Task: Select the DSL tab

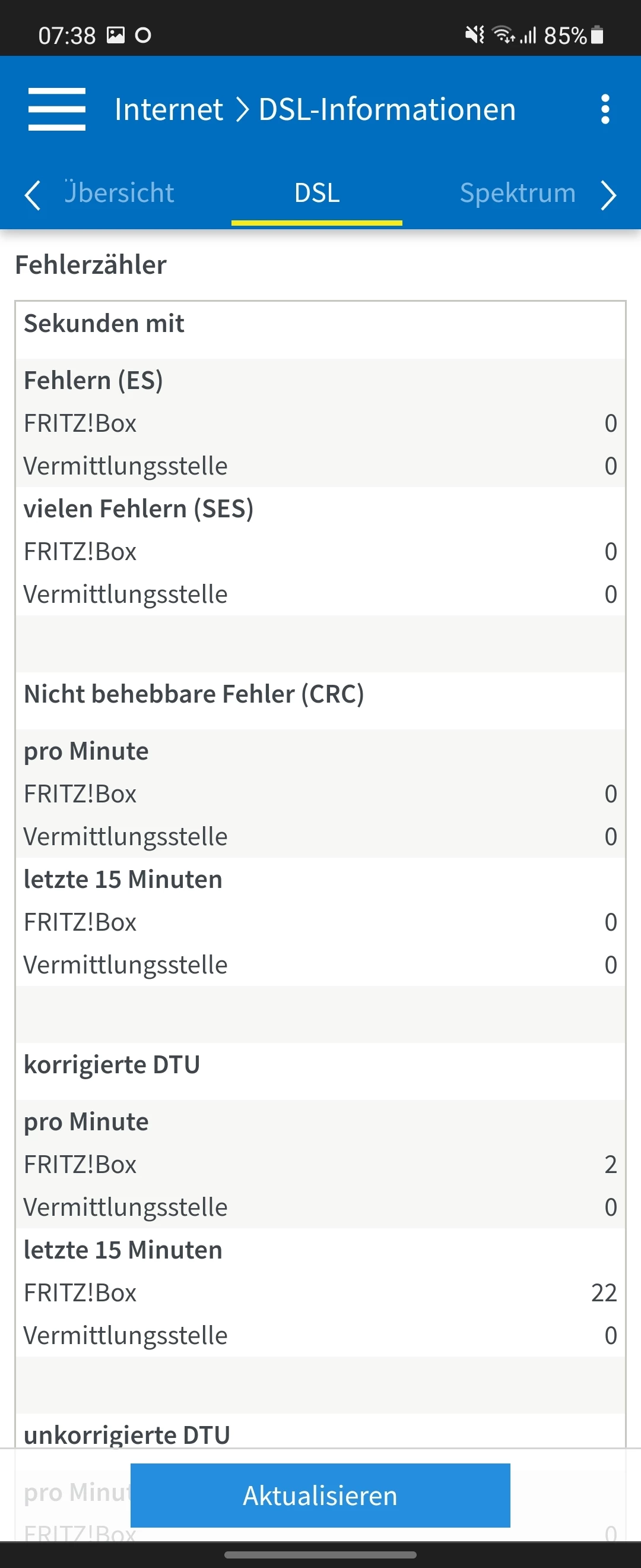Action: (317, 193)
